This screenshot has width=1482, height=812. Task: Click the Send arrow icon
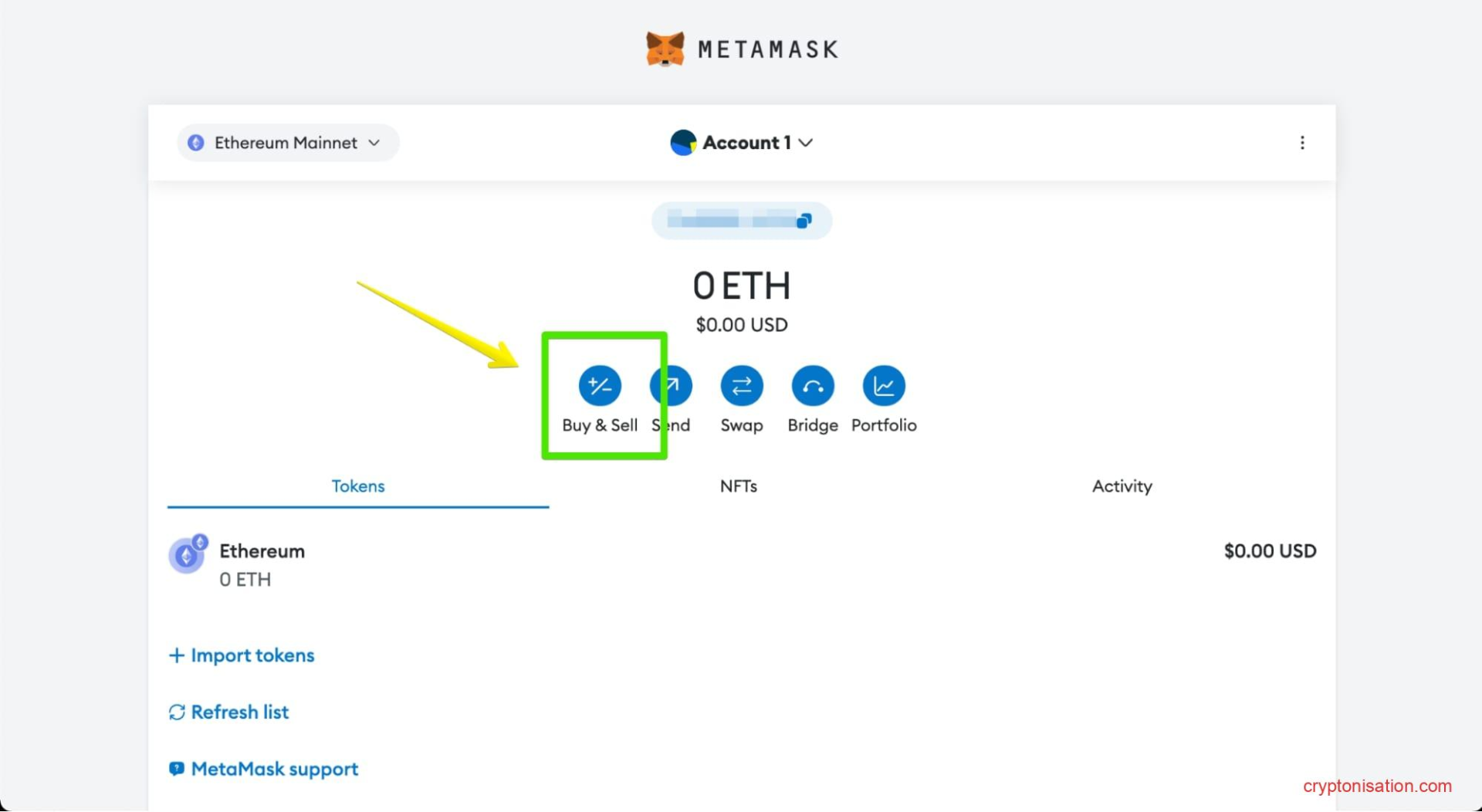click(x=672, y=386)
